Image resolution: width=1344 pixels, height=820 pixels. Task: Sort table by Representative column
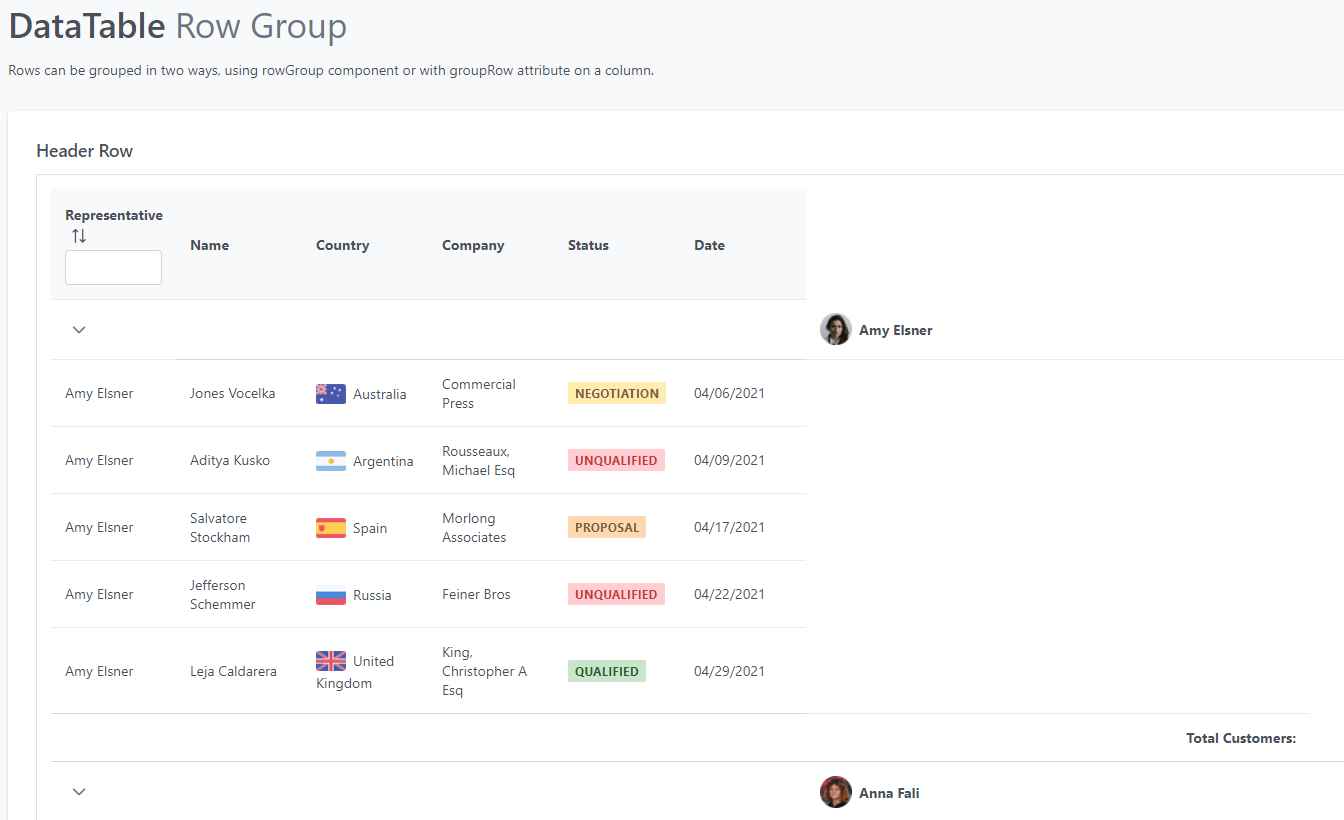(x=114, y=215)
